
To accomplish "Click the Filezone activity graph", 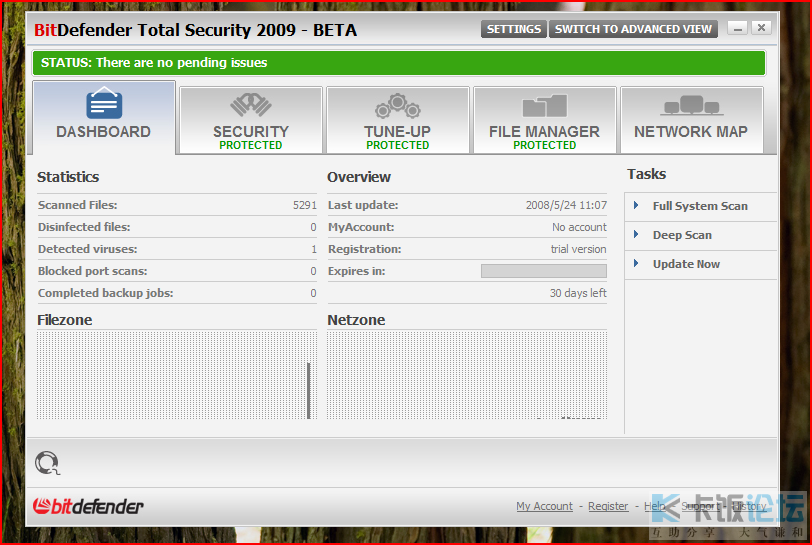I will click(176, 375).
